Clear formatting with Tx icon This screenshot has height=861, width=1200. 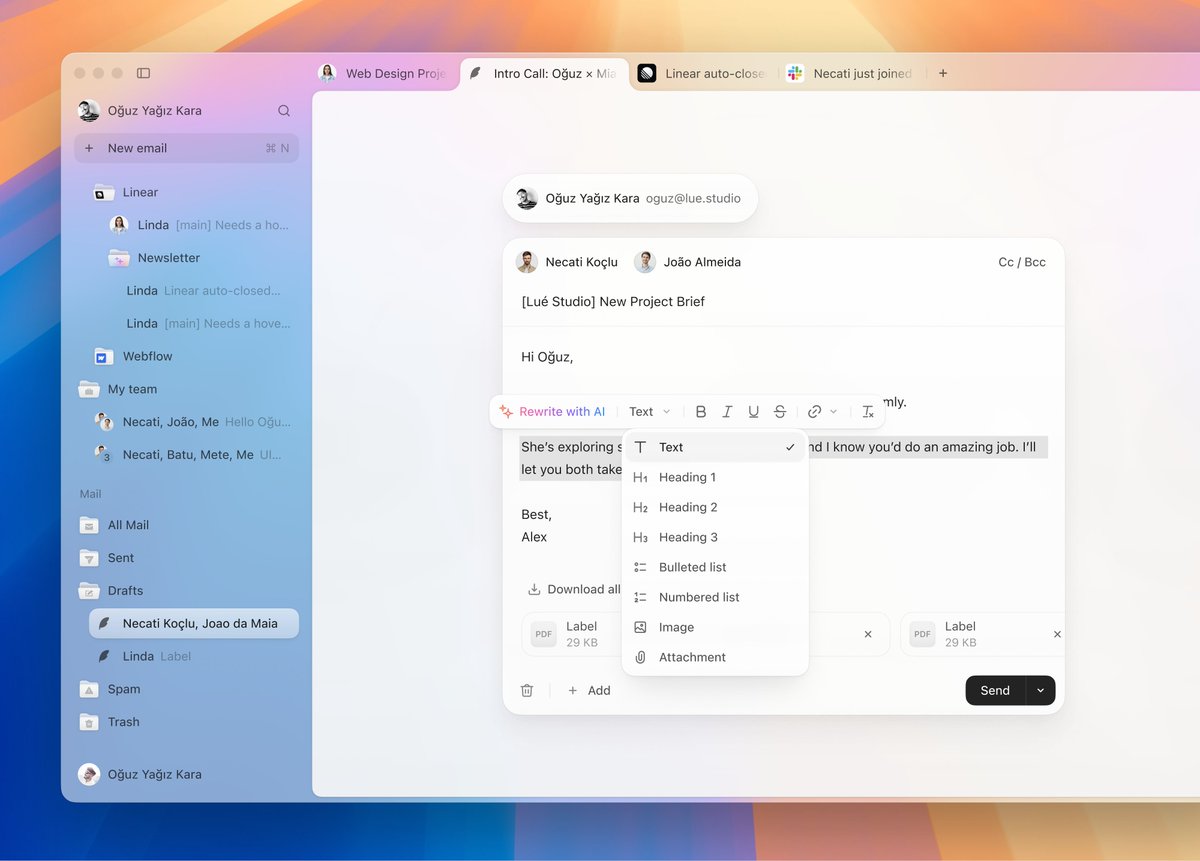pos(868,412)
